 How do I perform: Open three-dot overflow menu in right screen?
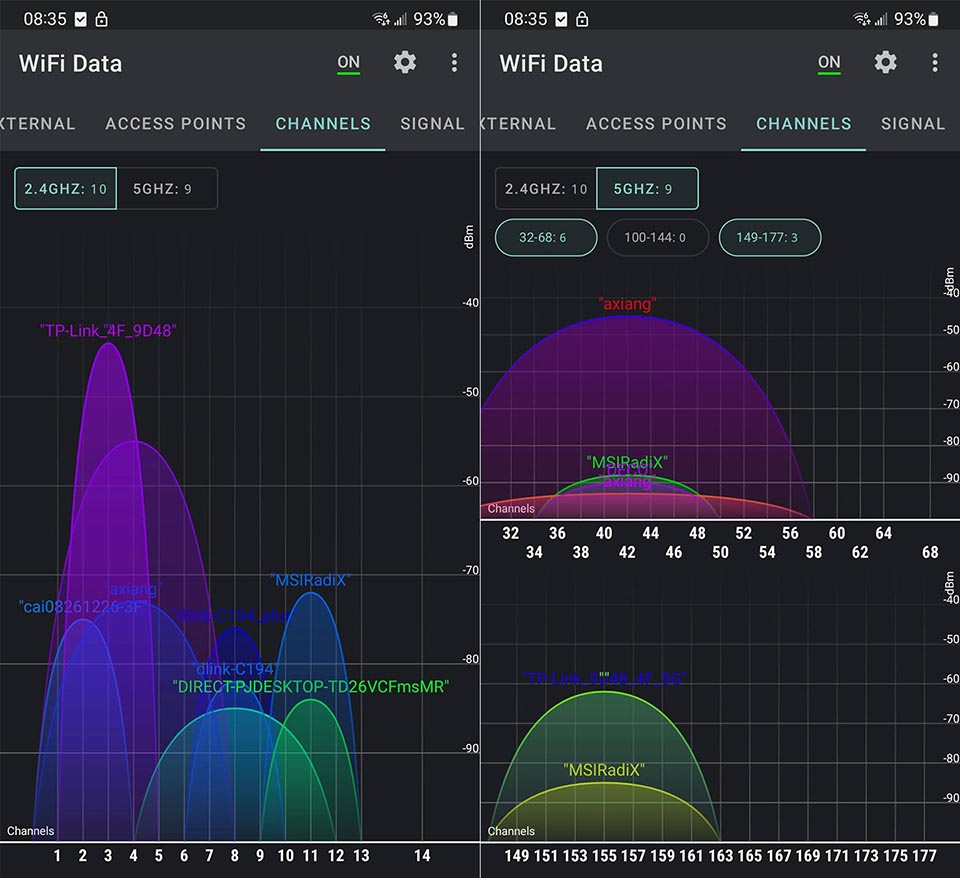(935, 63)
